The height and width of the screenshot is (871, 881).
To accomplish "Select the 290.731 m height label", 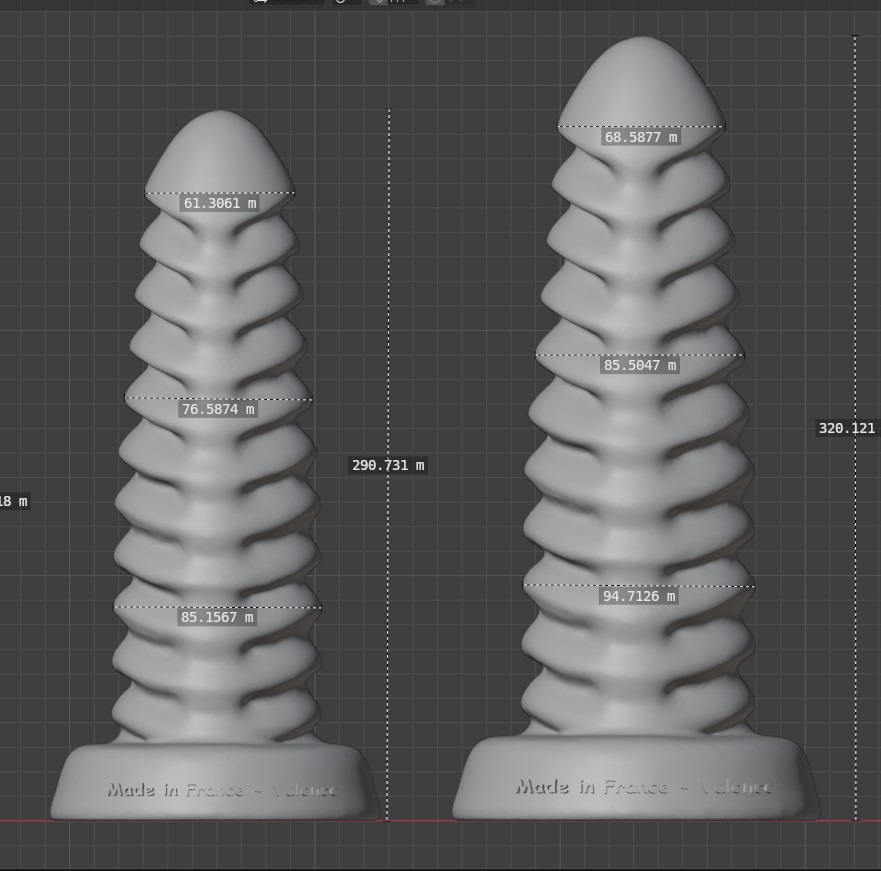I will click(x=388, y=465).
